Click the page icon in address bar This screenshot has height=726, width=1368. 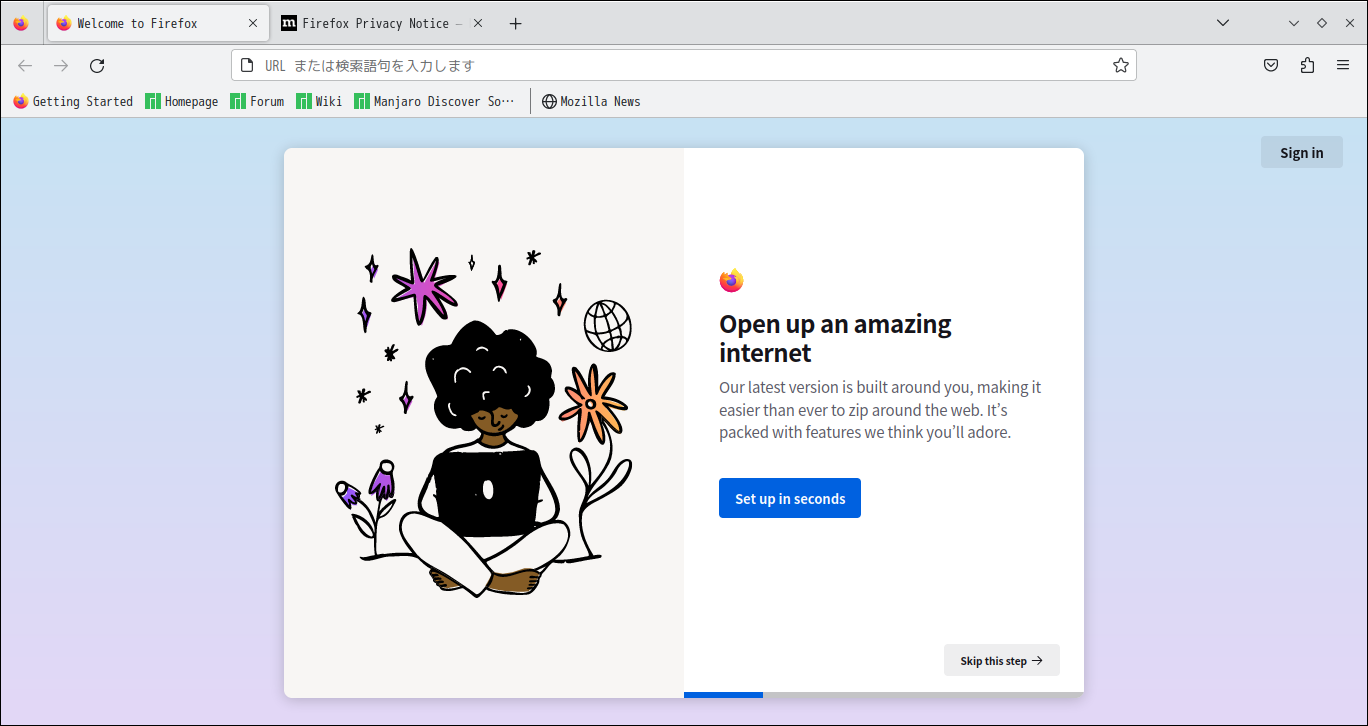pos(247,66)
